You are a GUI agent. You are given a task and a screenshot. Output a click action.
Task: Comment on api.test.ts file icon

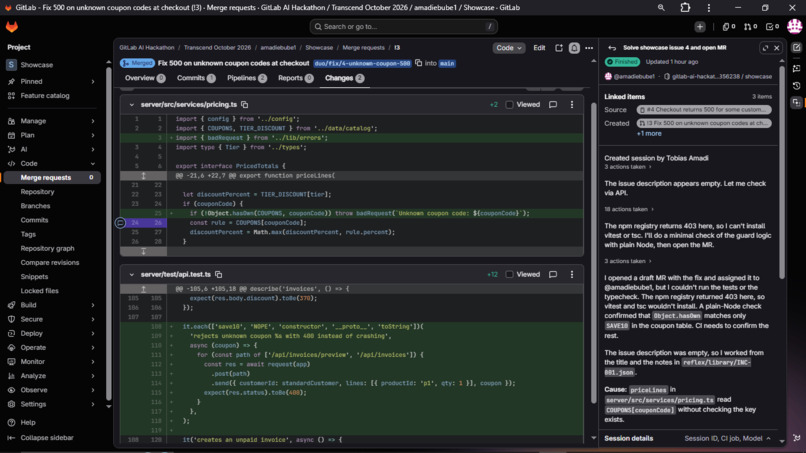click(x=553, y=275)
